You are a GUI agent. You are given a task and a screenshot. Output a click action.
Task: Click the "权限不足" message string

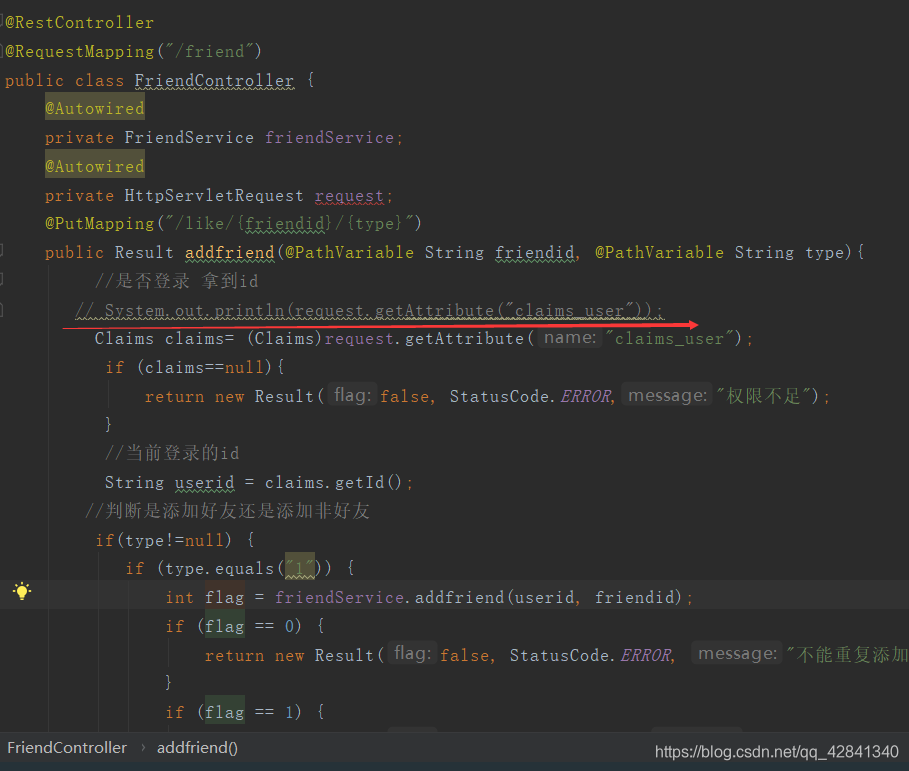coord(763,396)
